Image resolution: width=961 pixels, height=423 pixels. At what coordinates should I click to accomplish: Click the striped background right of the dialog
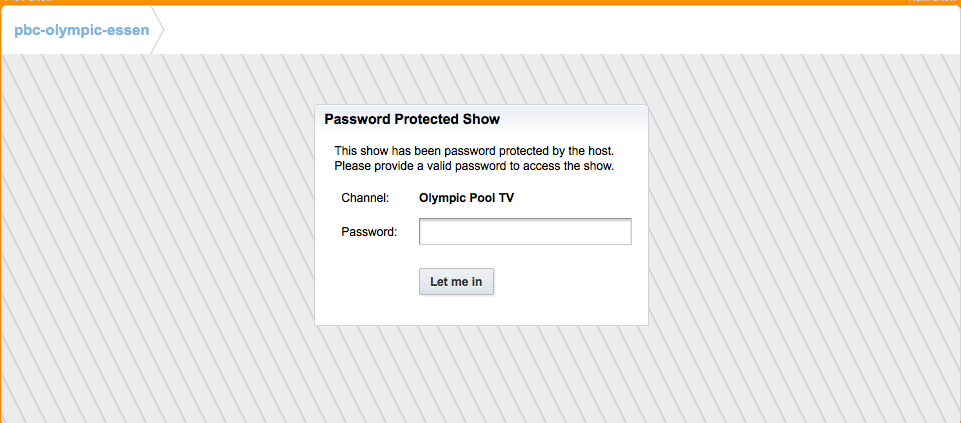[800, 220]
